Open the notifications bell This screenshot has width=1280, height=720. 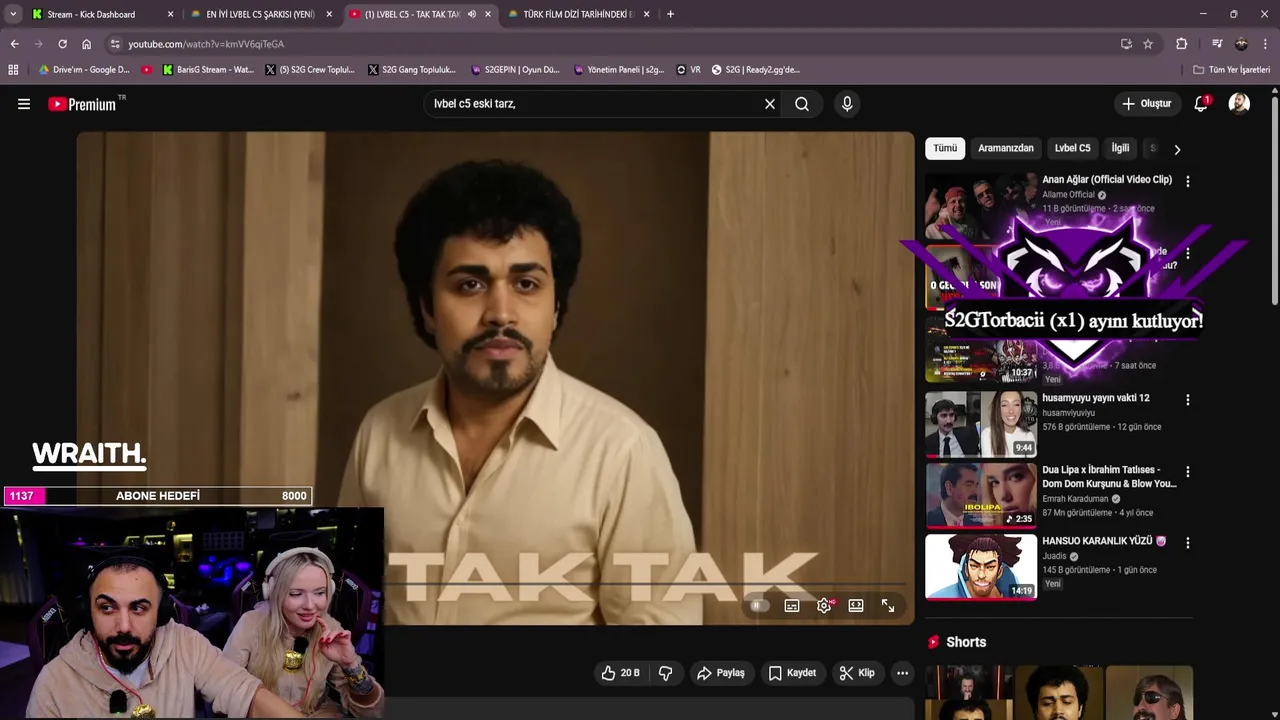(1201, 104)
